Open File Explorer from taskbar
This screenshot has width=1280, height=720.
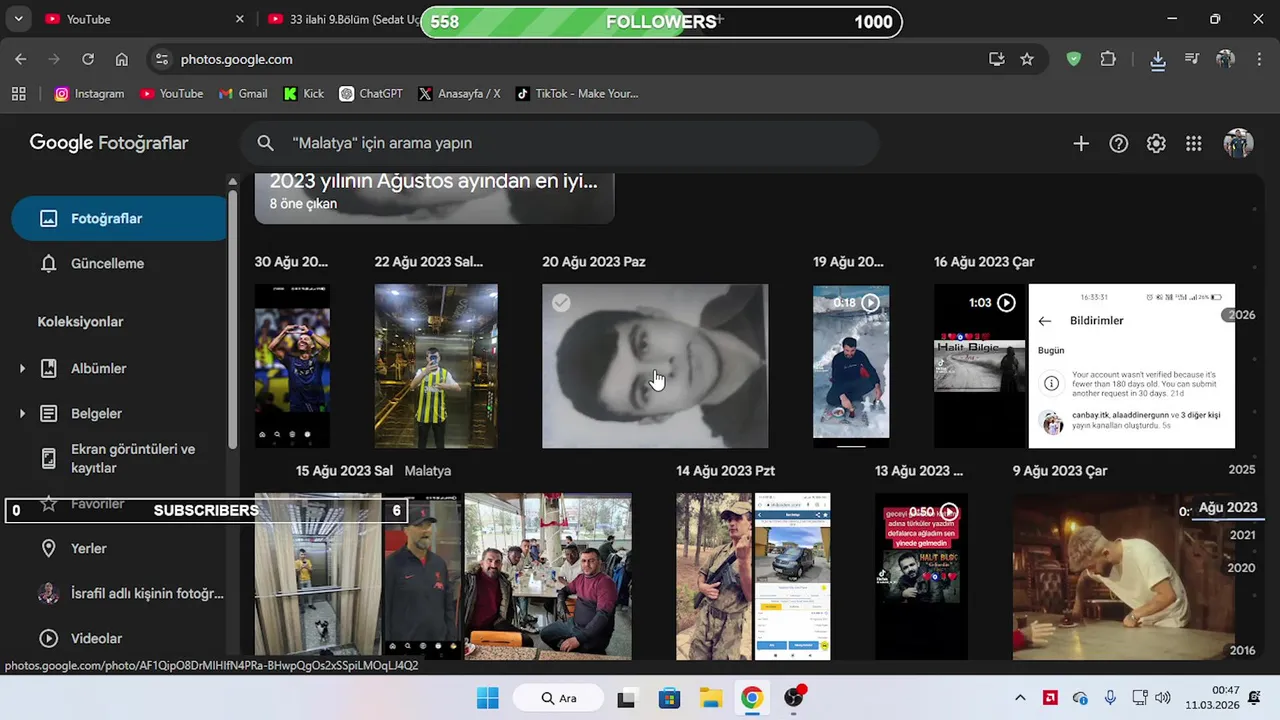point(711,698)
